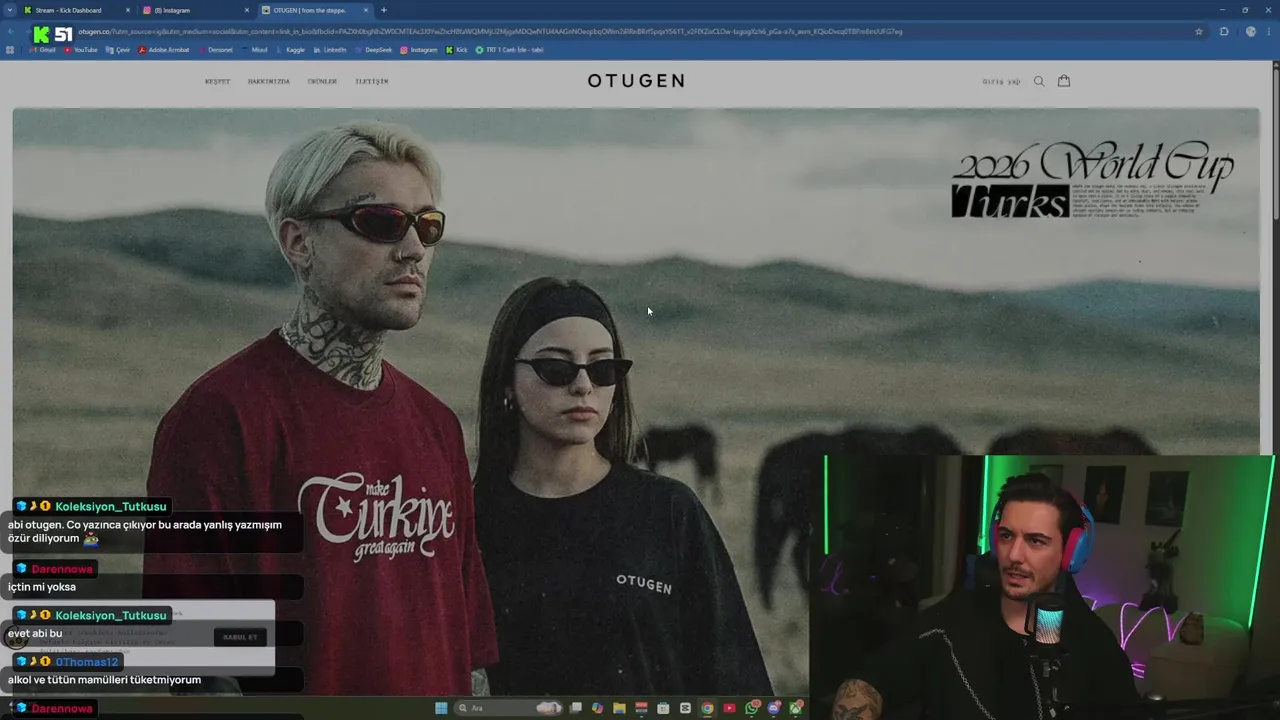Open the Kick bookmark

click(456, 49)
